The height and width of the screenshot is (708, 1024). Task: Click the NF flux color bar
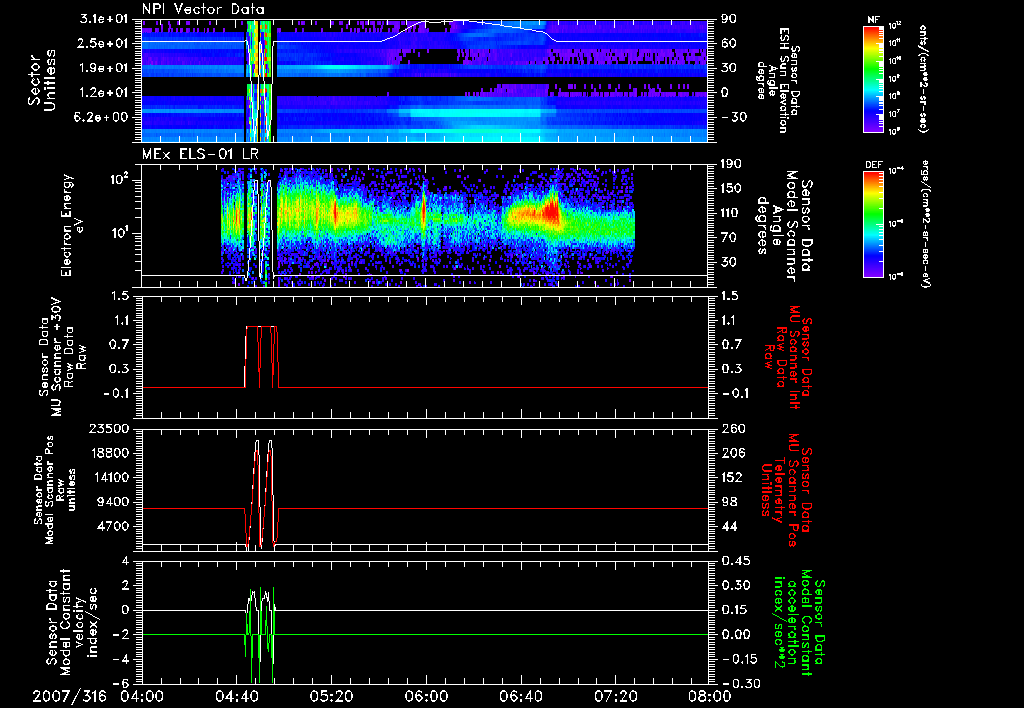(873, 78)
